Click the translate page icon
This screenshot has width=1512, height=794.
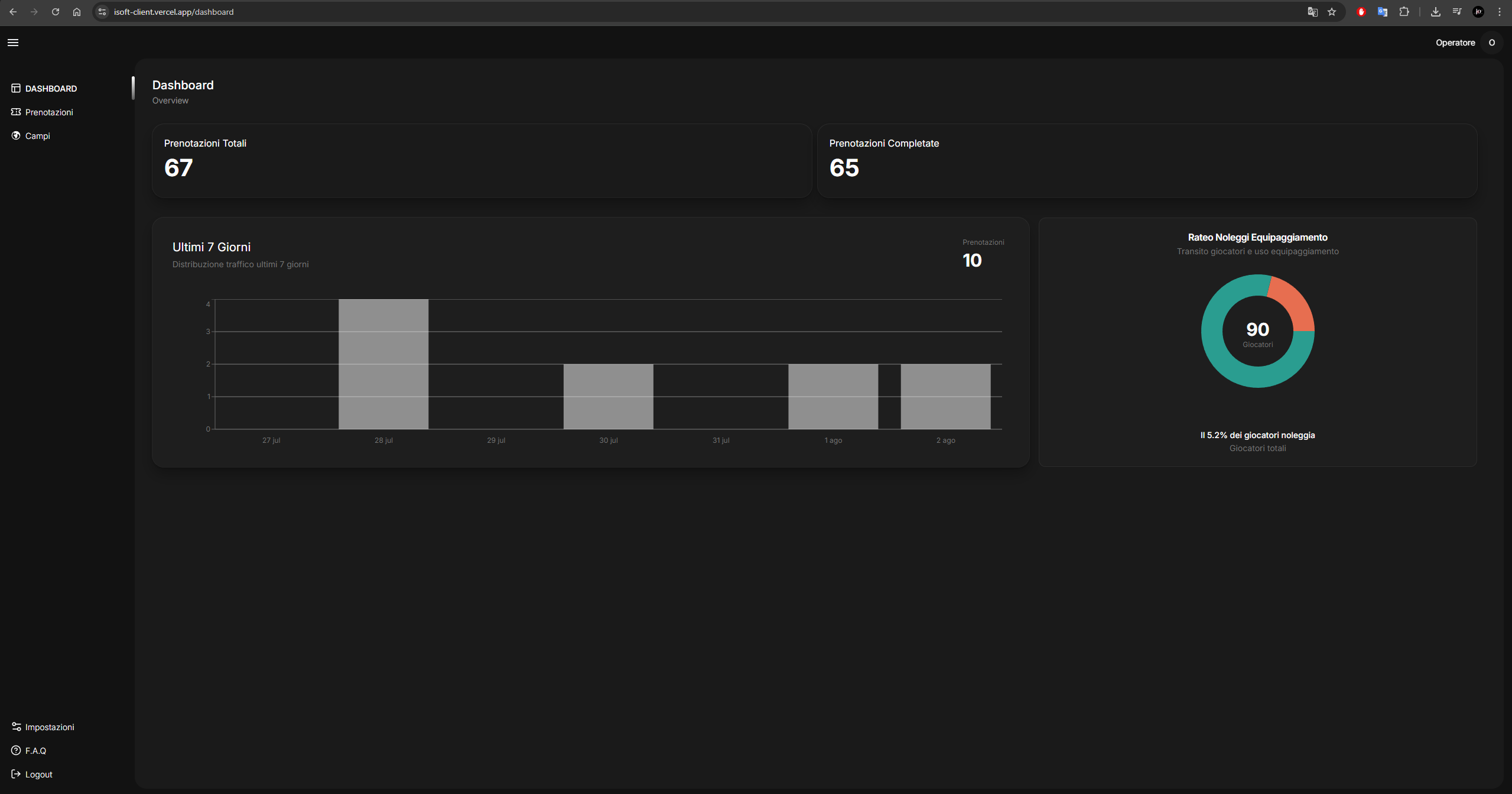click(x=1312, y=12)
